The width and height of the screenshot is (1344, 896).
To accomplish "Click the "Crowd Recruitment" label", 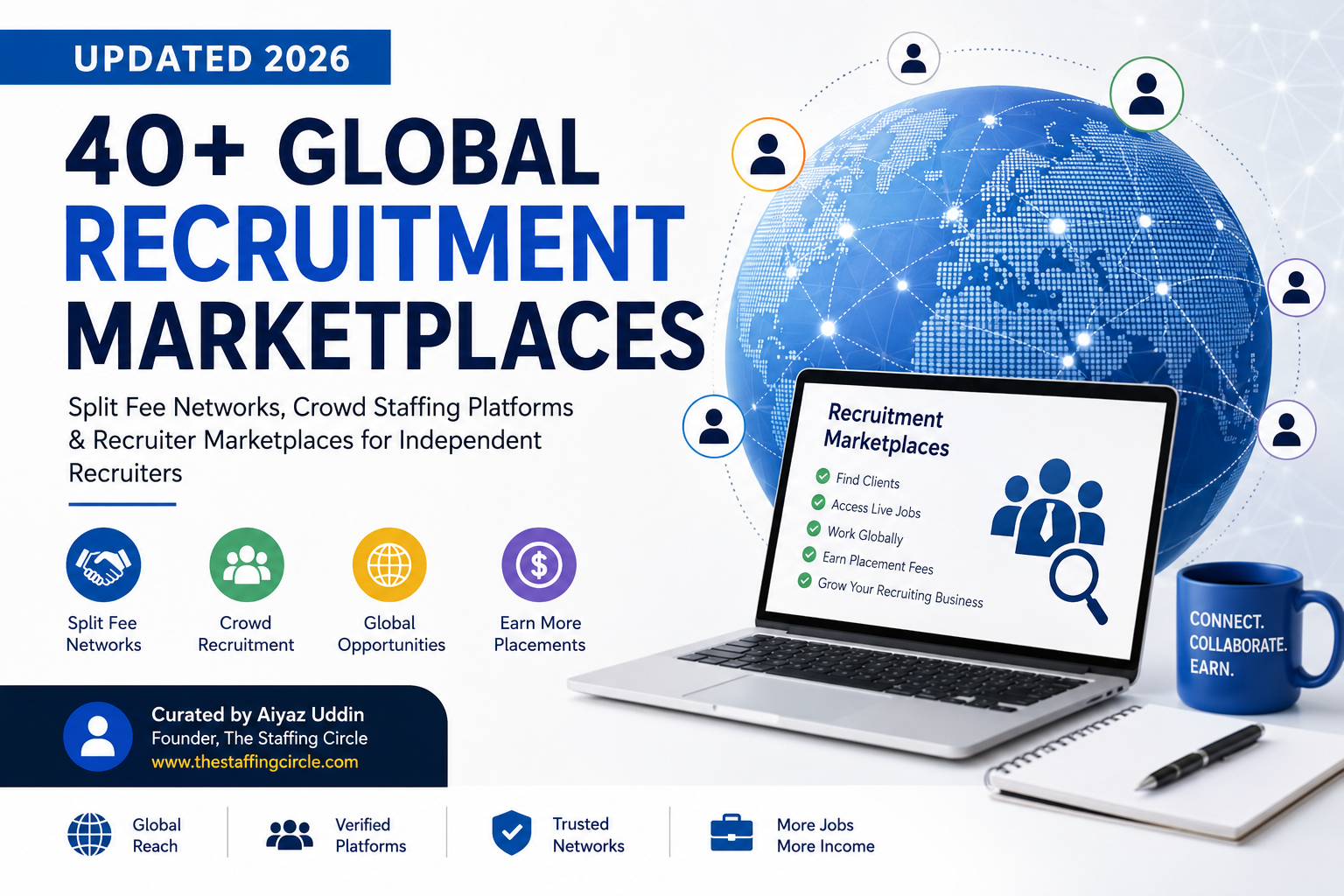I will (246, 633).
